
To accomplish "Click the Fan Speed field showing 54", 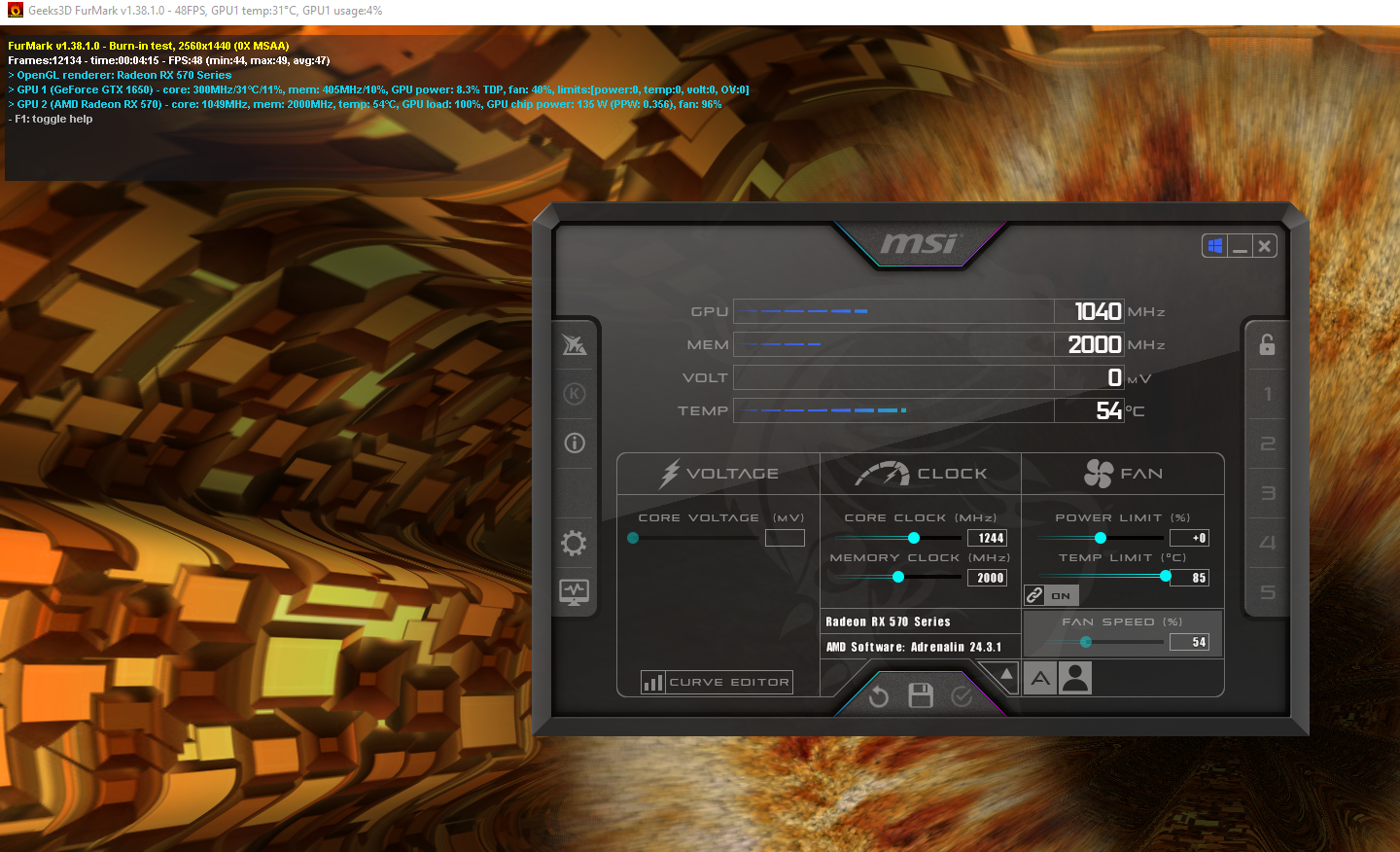I will pos(1189,642).
